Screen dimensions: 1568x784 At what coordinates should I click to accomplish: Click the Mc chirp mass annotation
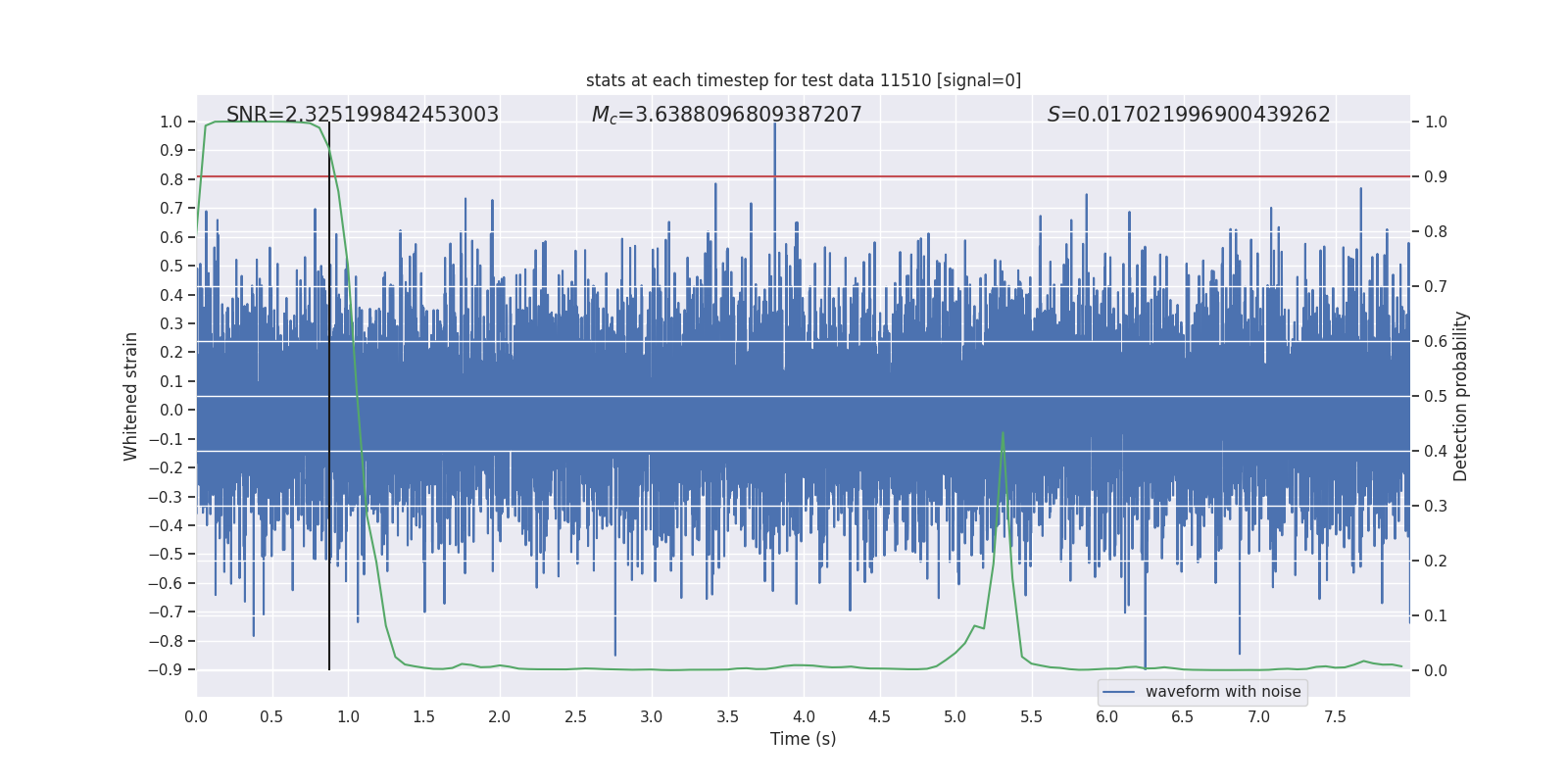click(726, 115)
